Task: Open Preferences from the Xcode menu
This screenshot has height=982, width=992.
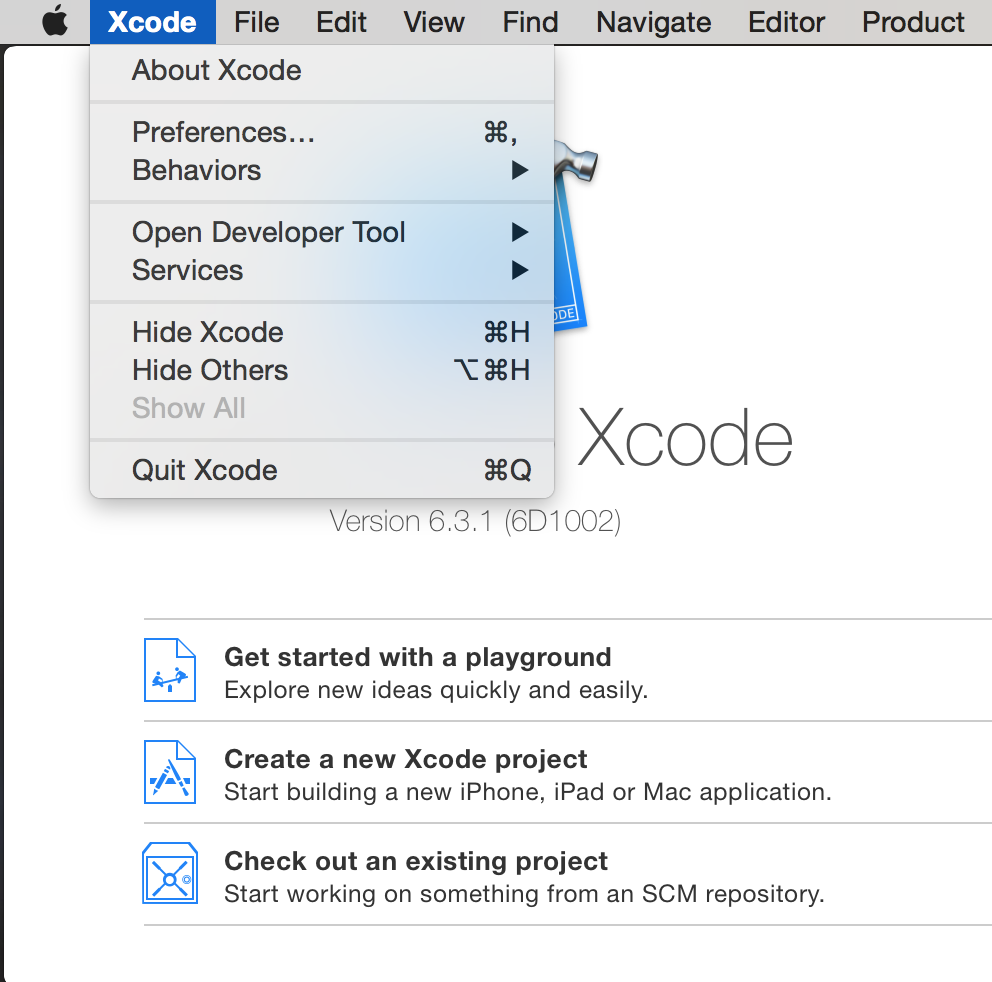Action: (x=223, y=132)
